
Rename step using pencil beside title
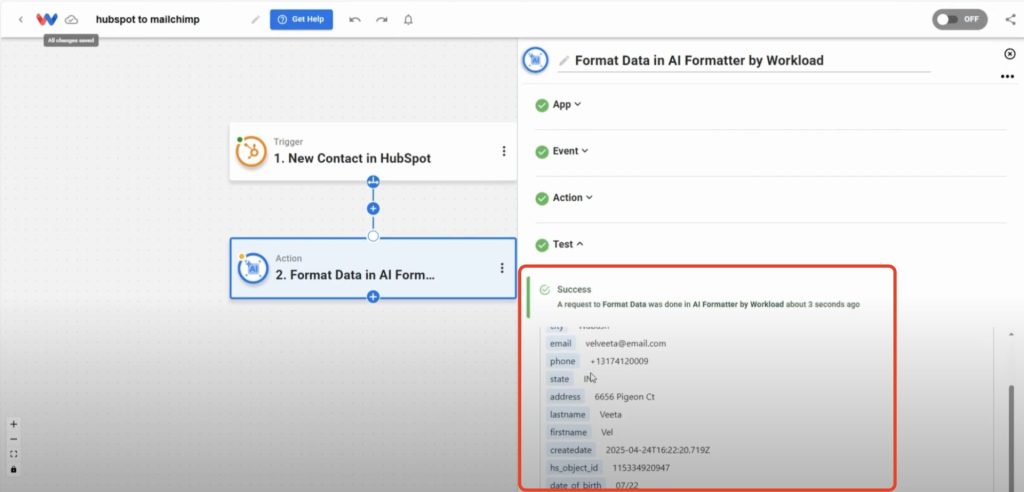(x=564, y=61)
